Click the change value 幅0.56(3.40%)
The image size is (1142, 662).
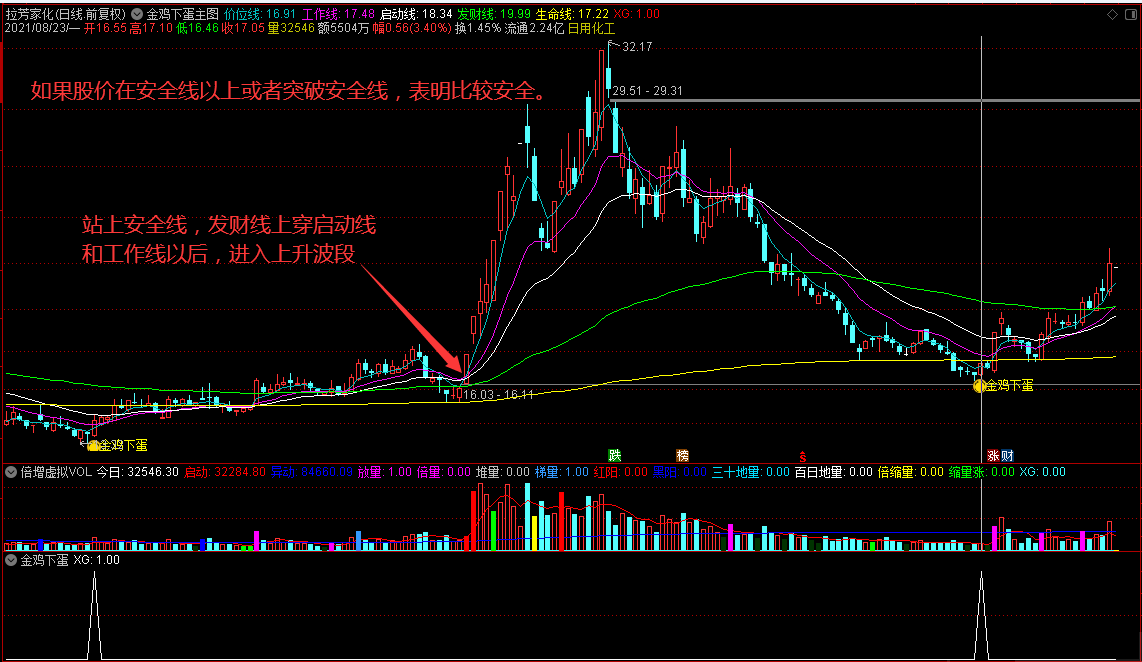[412, 28]
